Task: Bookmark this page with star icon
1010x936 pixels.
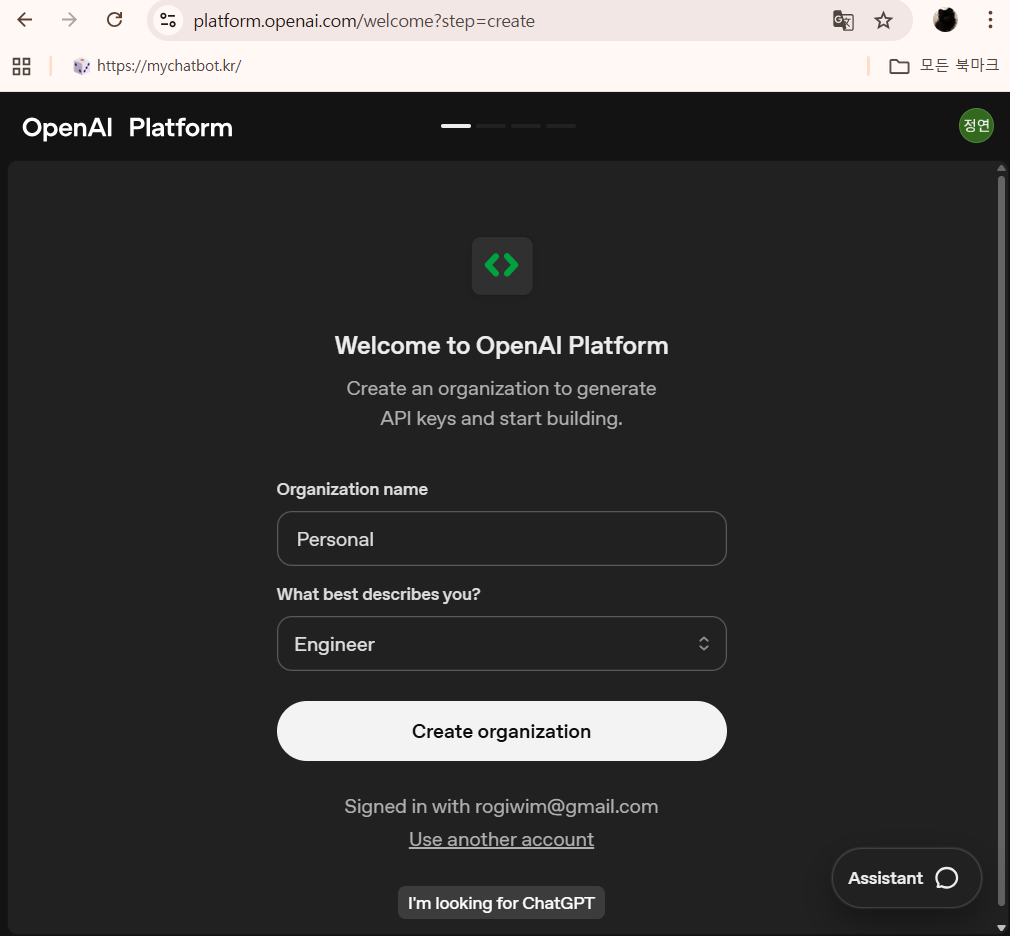Action: coord(883,21)
